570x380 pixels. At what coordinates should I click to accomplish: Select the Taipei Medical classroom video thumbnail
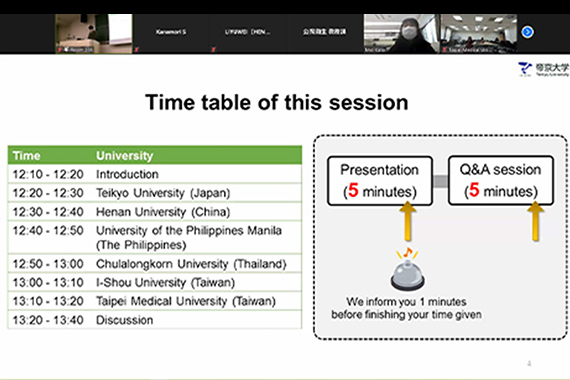(x=479, y=34)
